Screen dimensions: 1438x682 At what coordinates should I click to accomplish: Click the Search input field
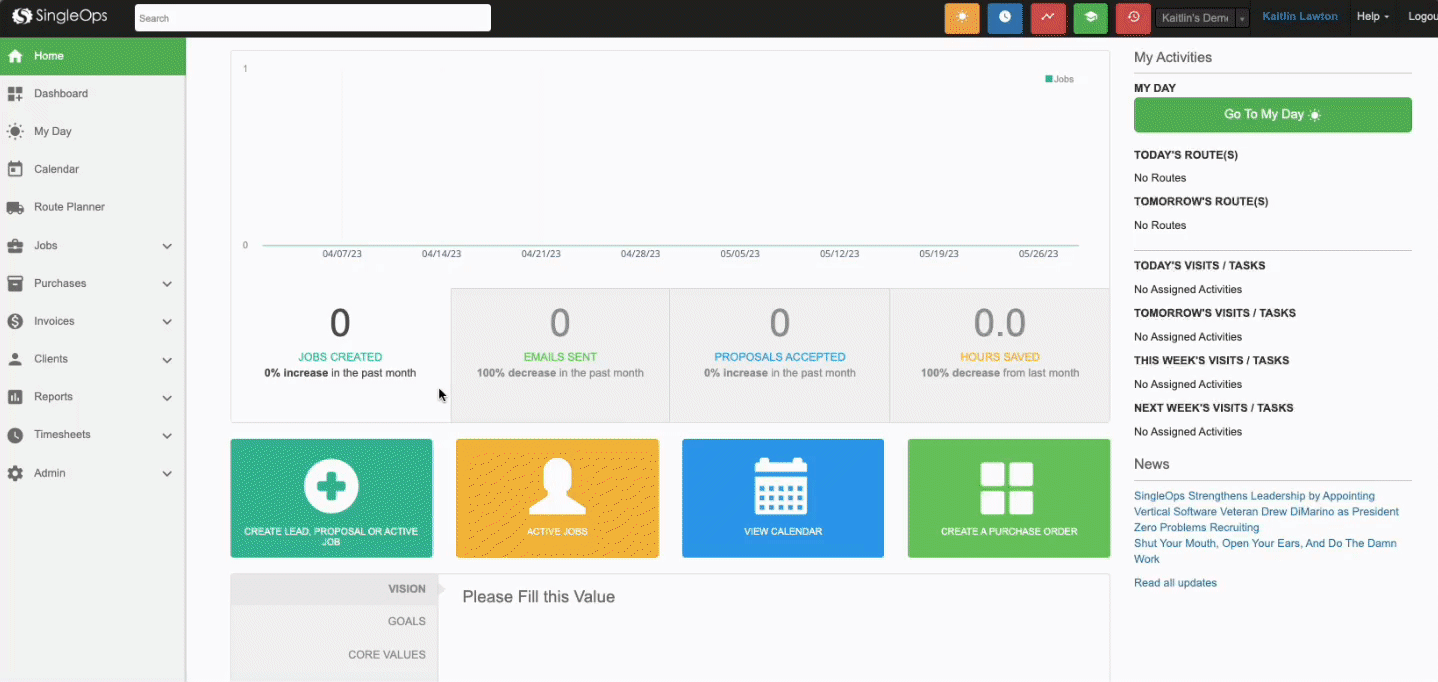pyautogui.click(x=312, y=18)
